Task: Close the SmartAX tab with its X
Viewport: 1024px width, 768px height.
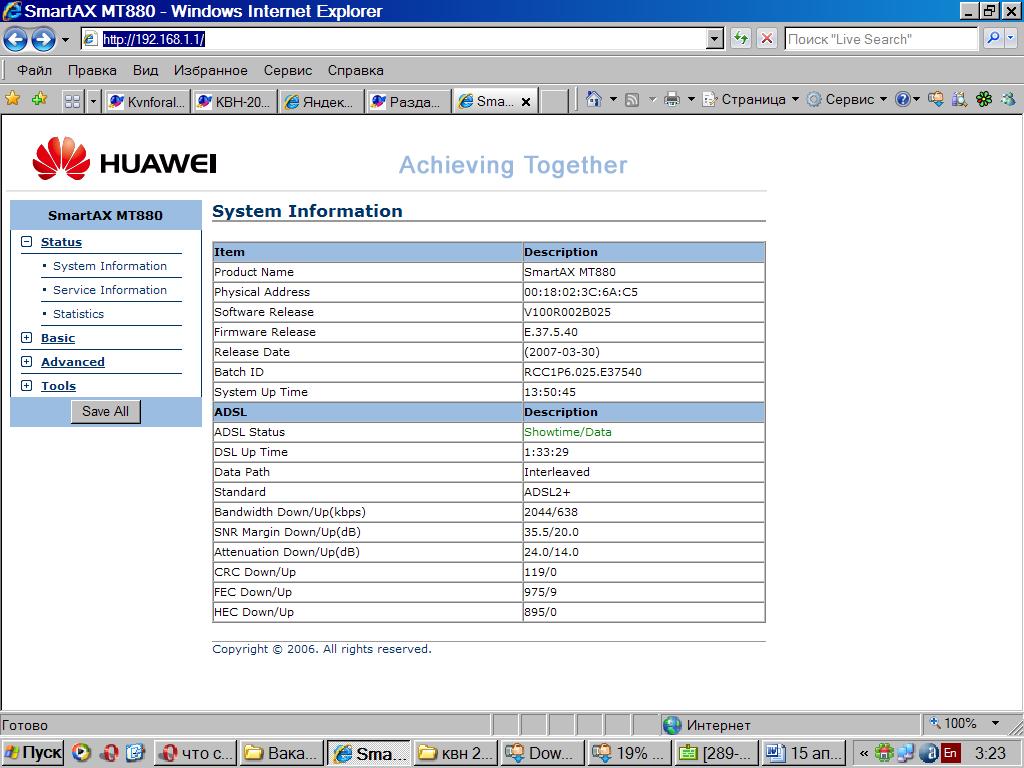Action: click(x=526, y=102)
